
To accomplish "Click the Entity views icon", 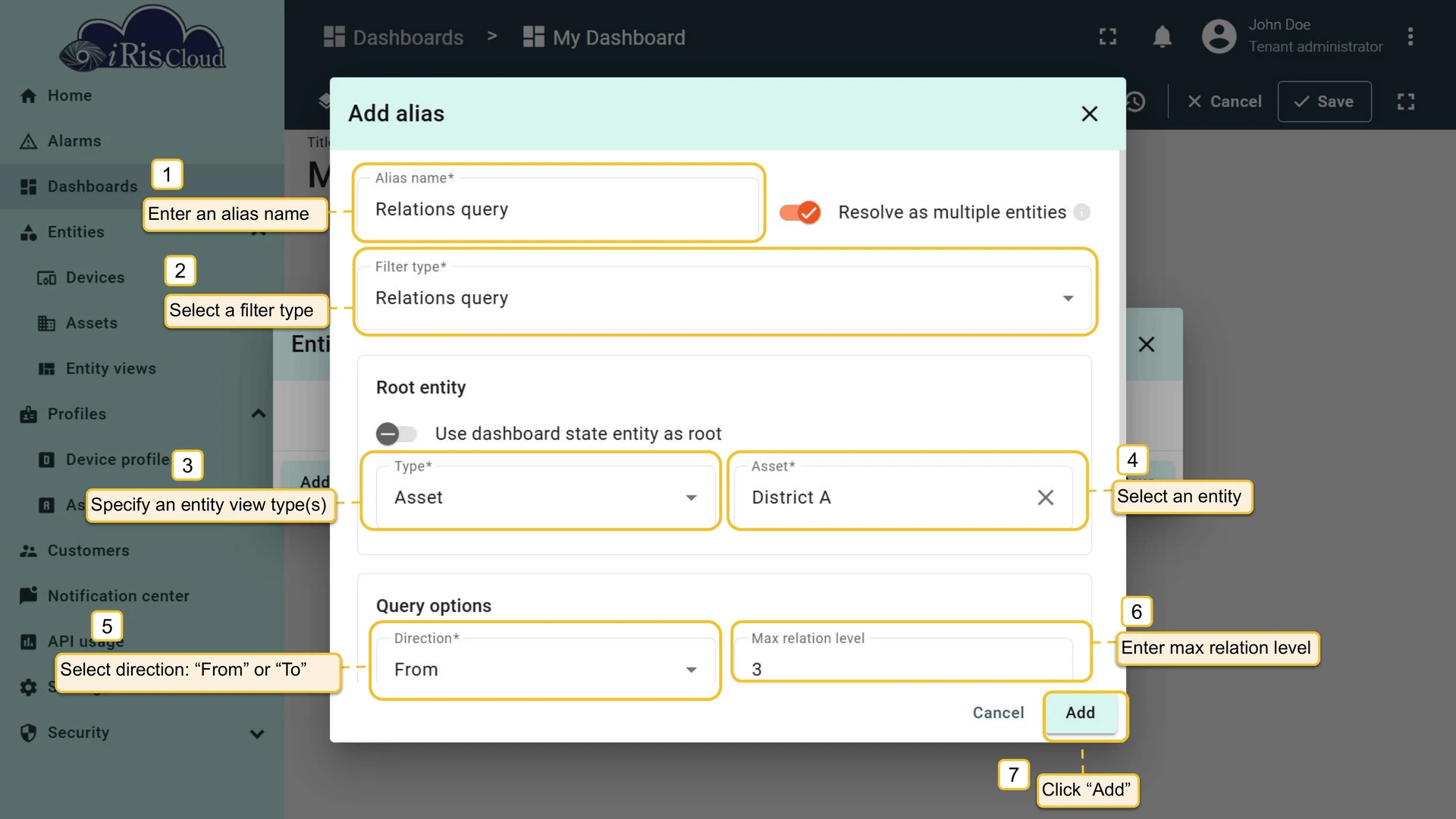I will tap(46, 369).
